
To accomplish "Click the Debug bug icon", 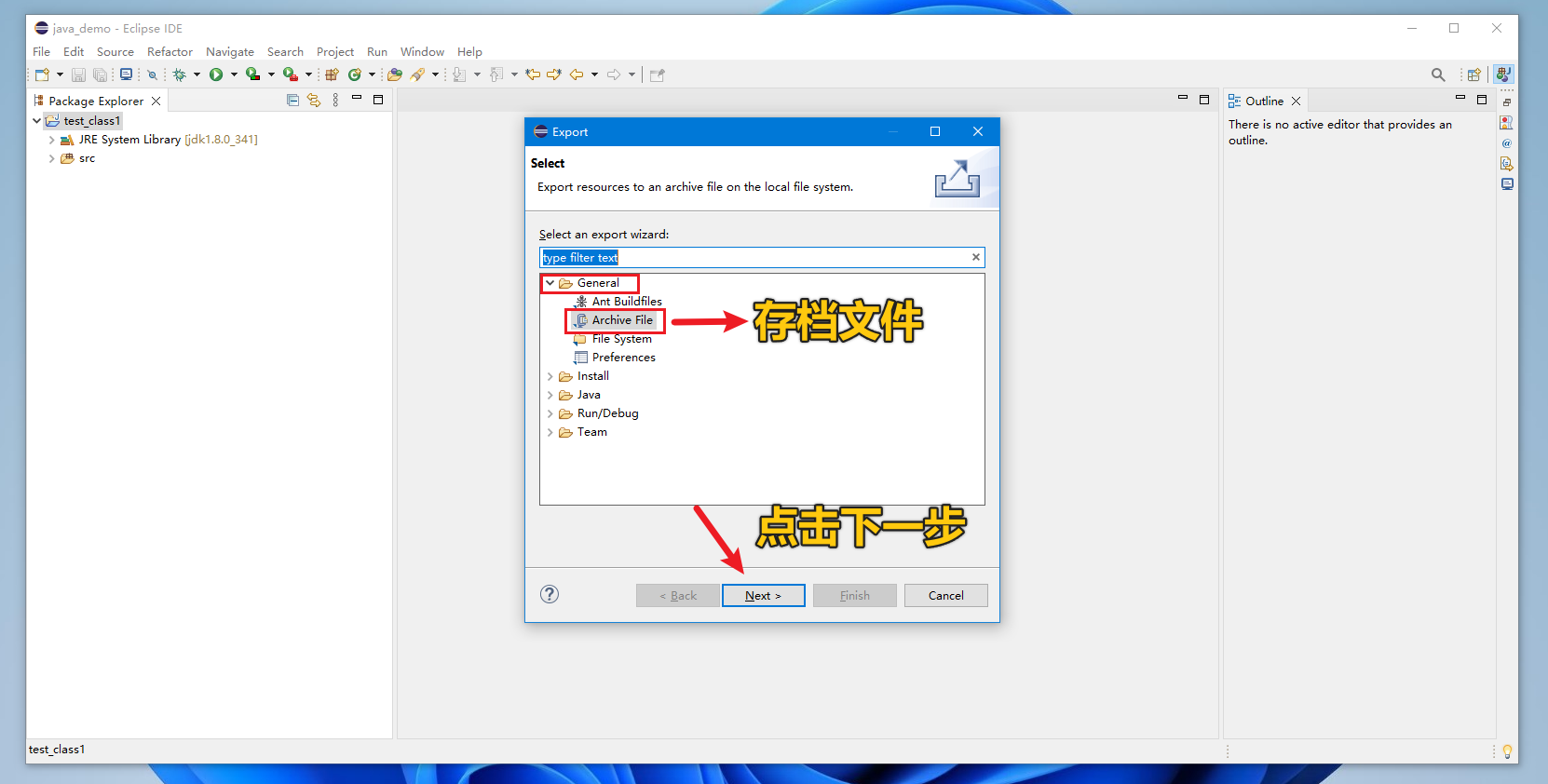I will pos(180,74).
